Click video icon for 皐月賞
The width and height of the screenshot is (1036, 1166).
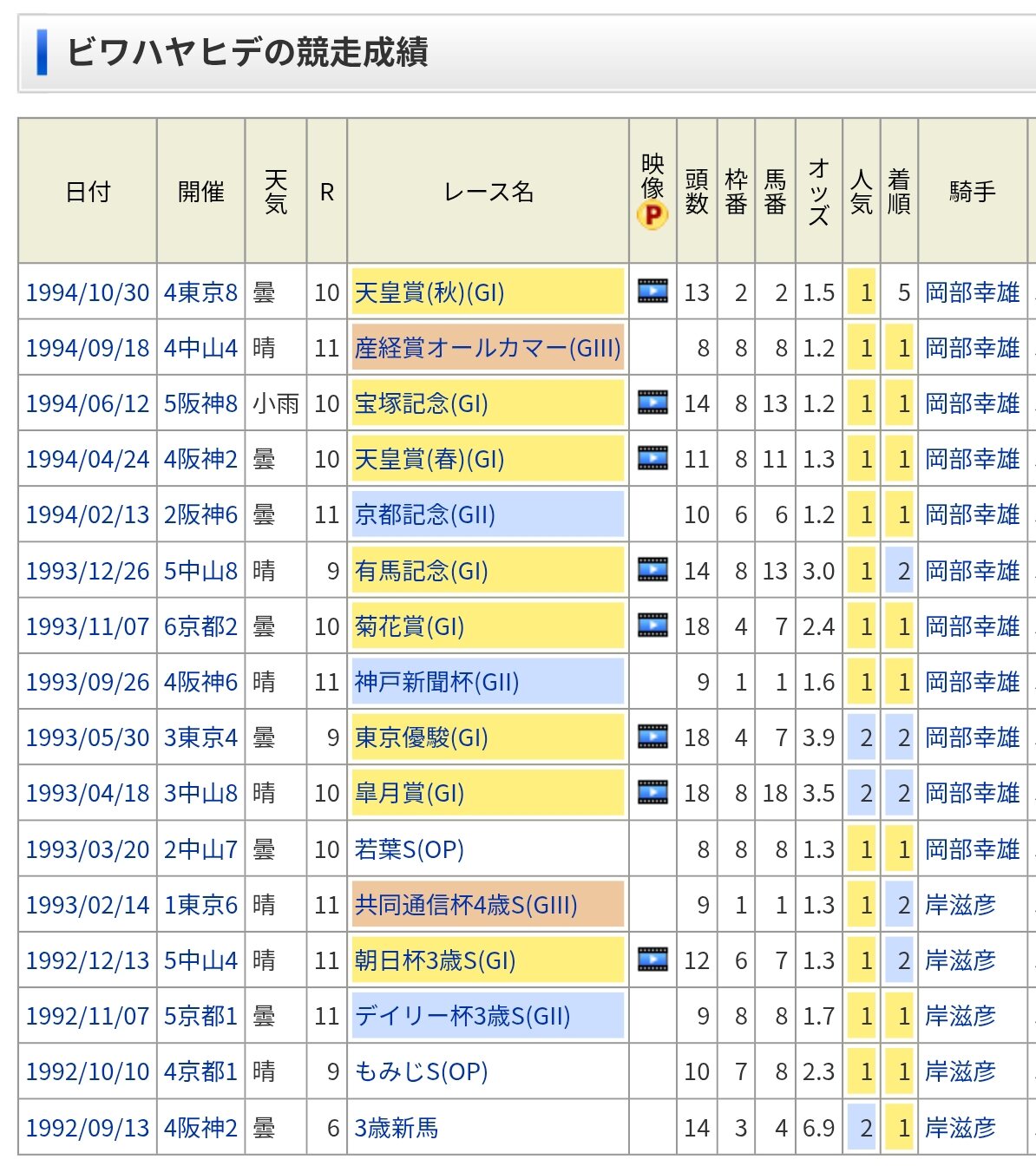[652, 792]
